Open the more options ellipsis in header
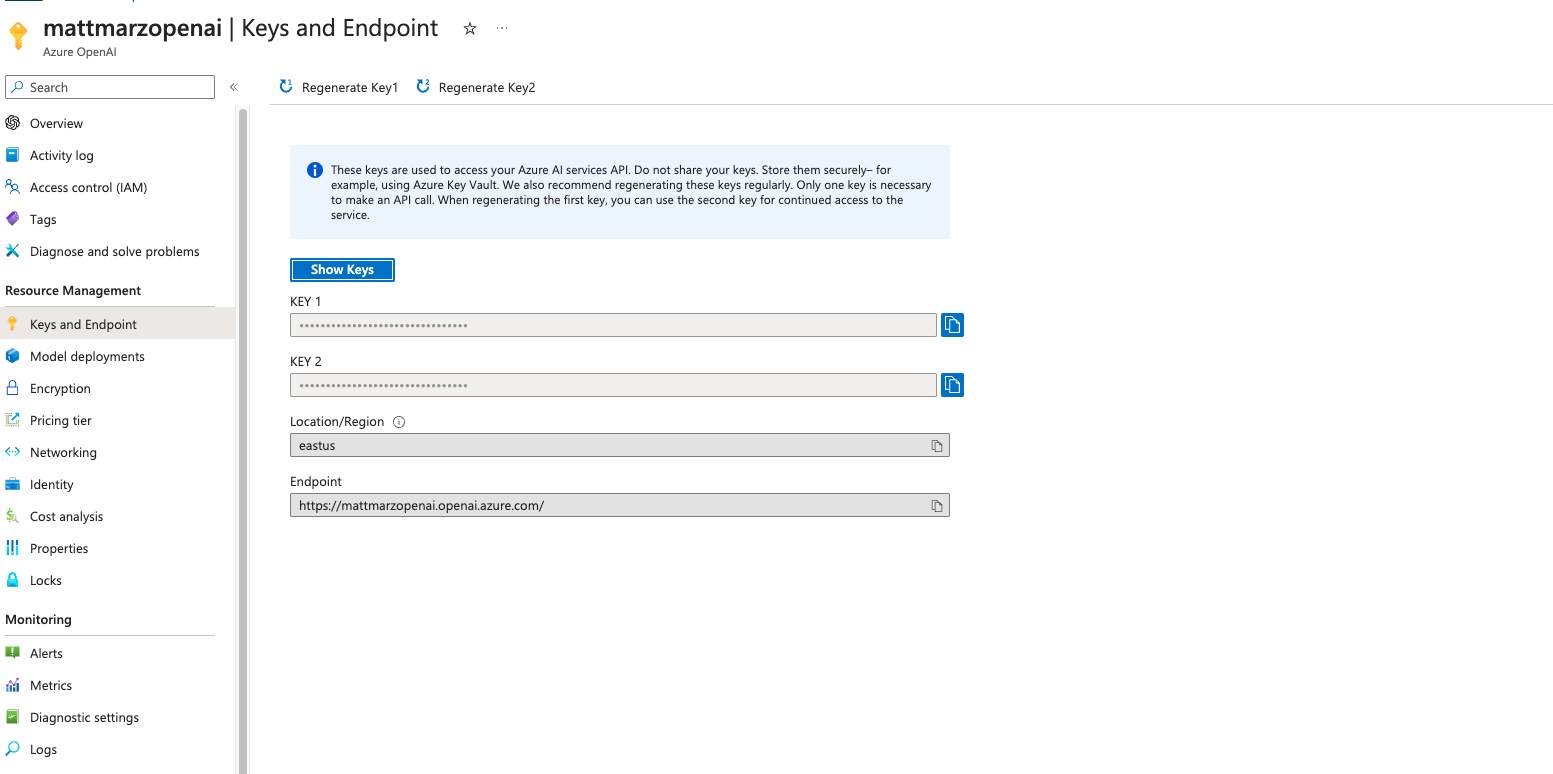This screenshot has width=1553, height=774. (x=502, y=29)
